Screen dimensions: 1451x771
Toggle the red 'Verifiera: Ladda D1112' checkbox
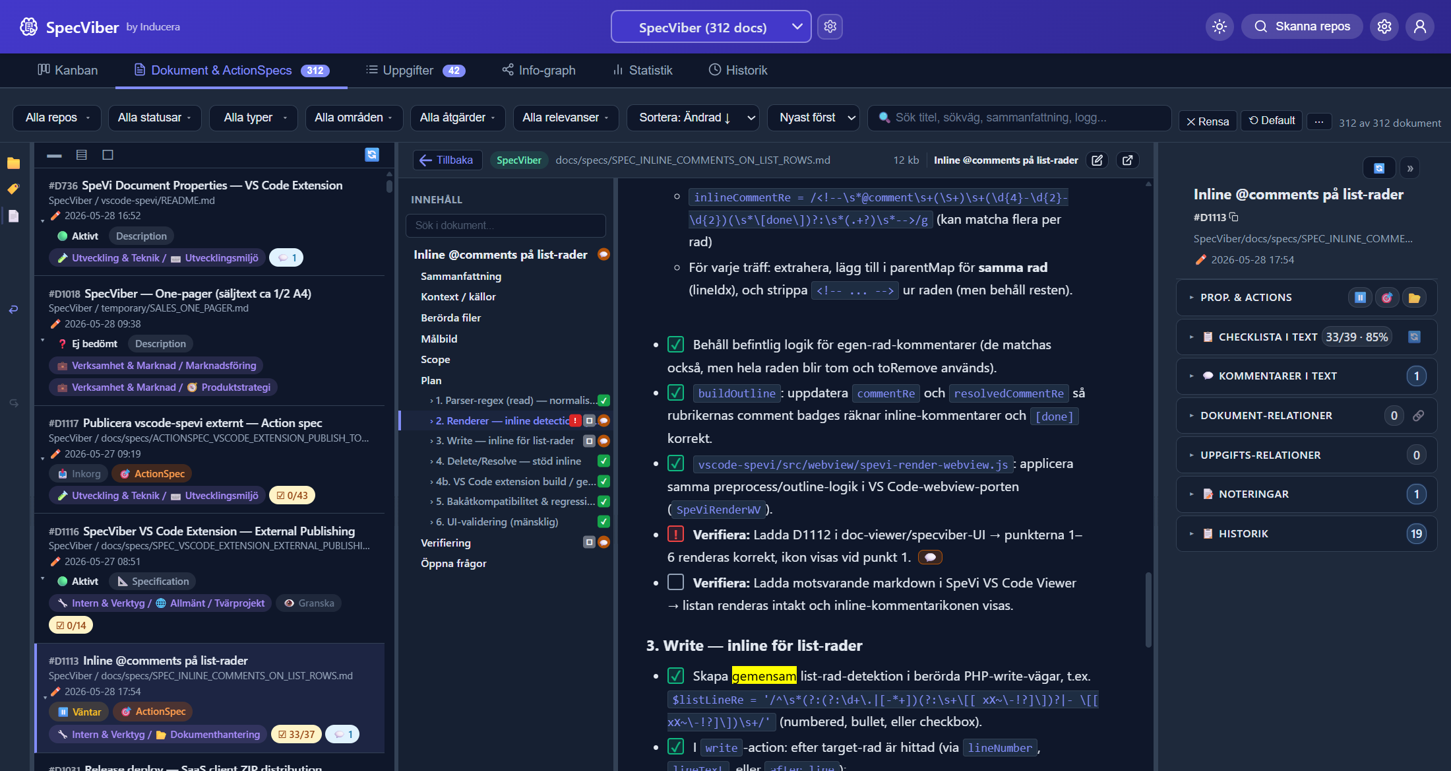tap(676, 534)
